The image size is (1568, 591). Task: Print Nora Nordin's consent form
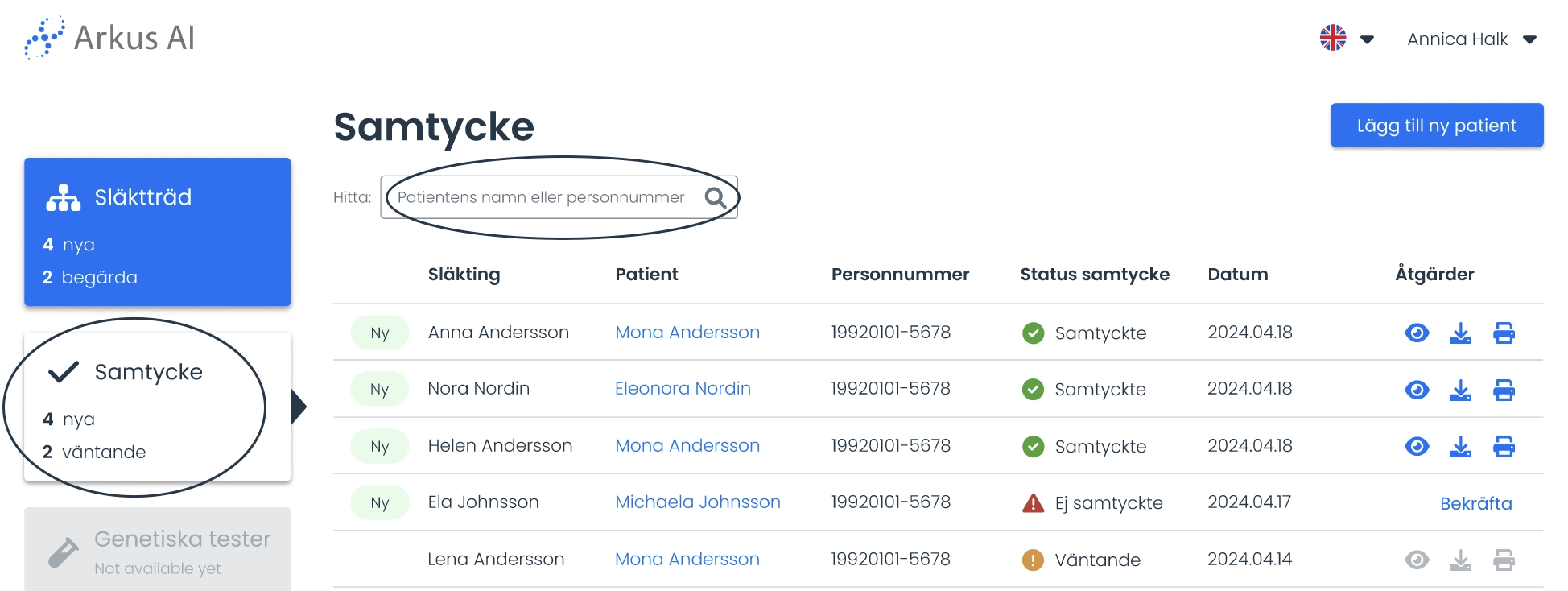click(x=1504, y=390)
